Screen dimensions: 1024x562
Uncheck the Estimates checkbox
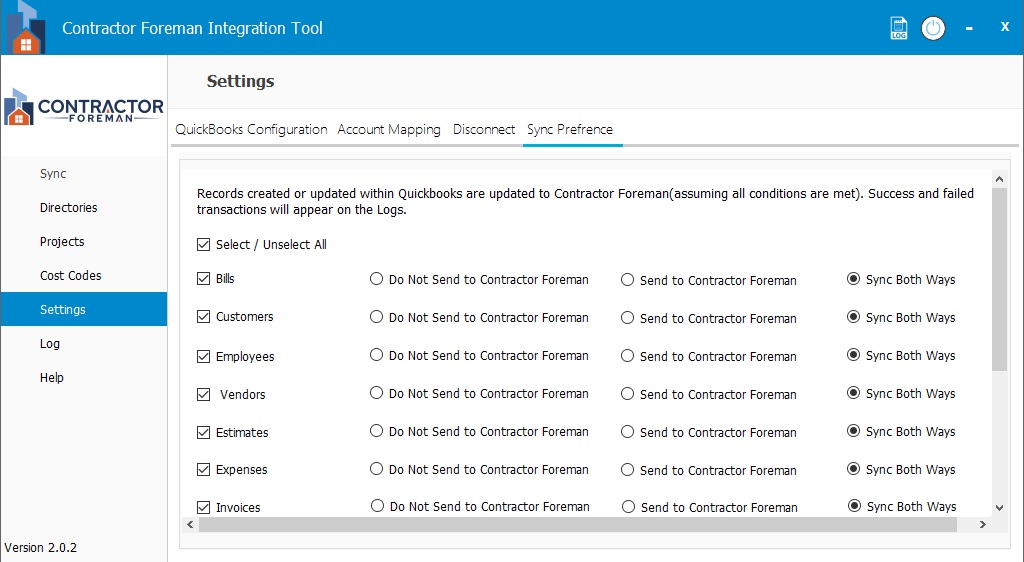(204, 432)
